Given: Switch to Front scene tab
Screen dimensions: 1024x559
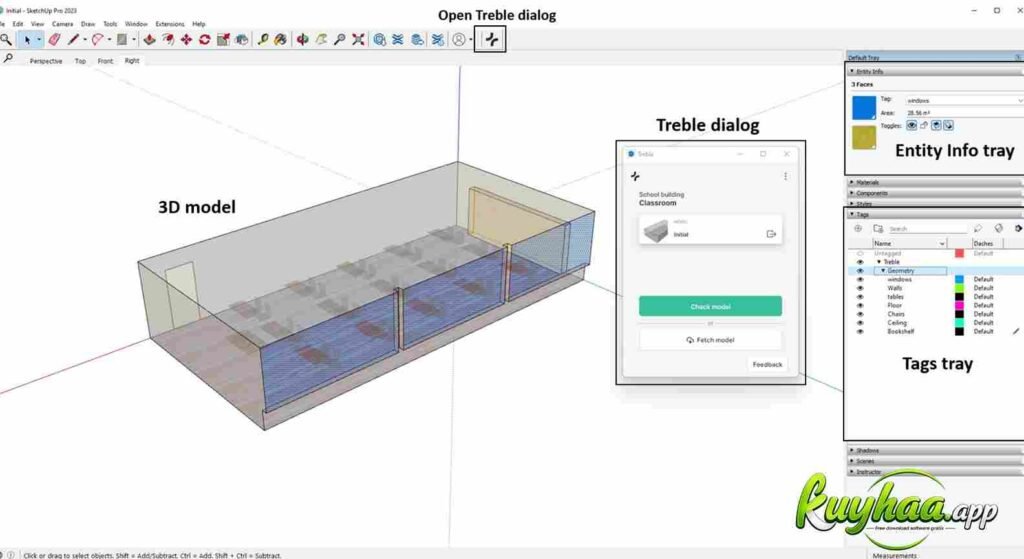Looking at the screenshot, I should coord(105,61).
